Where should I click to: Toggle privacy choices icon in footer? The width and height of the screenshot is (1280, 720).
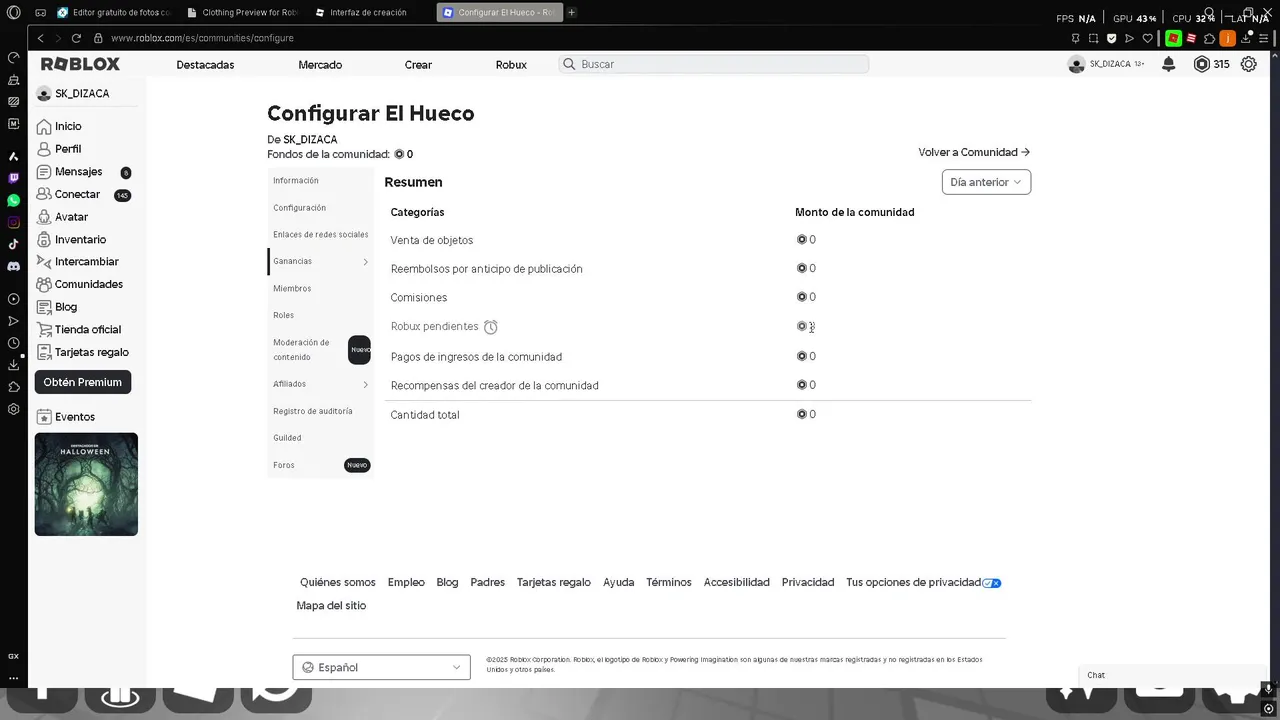pyautogui.click(x=992, y=583)
